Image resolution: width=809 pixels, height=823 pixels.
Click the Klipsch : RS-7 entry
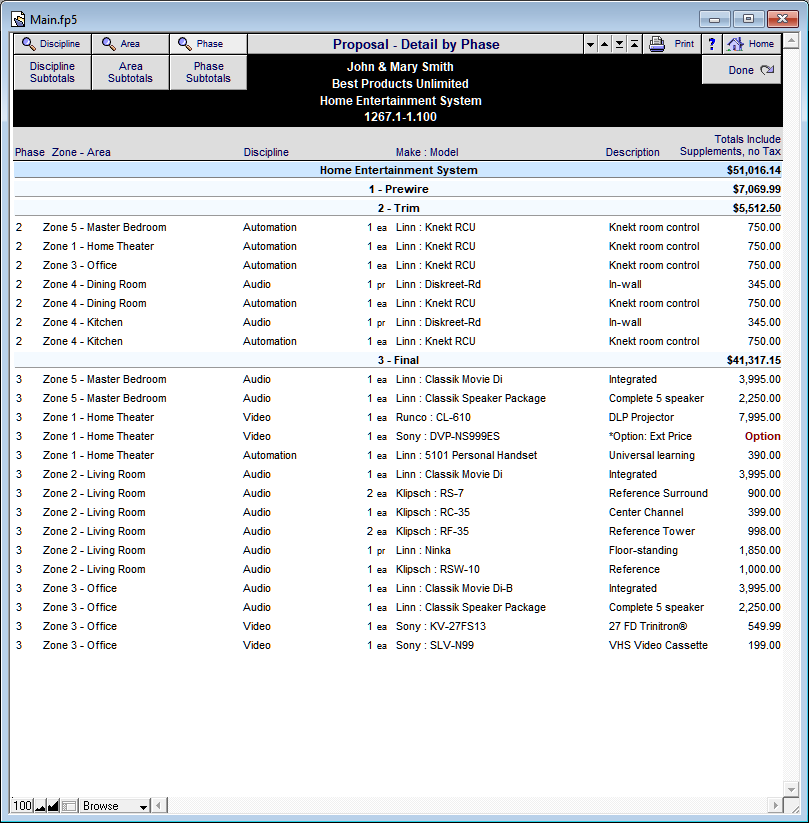coord(429,493)
